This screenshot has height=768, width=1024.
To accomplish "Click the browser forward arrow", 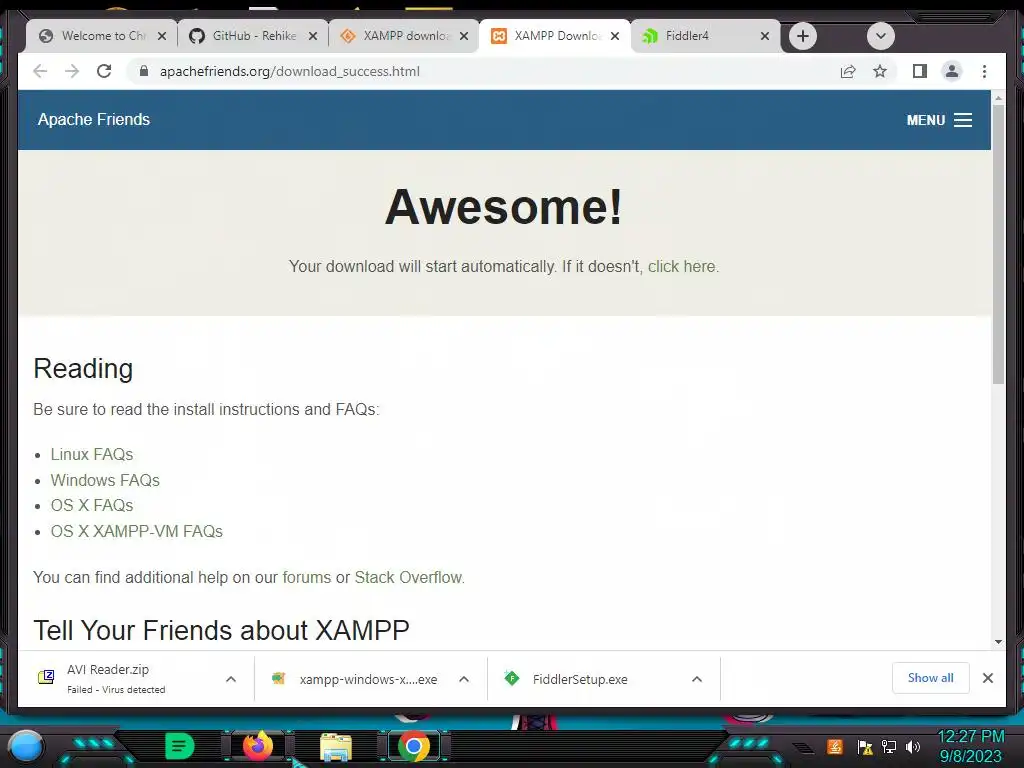I will click(72, 71).
